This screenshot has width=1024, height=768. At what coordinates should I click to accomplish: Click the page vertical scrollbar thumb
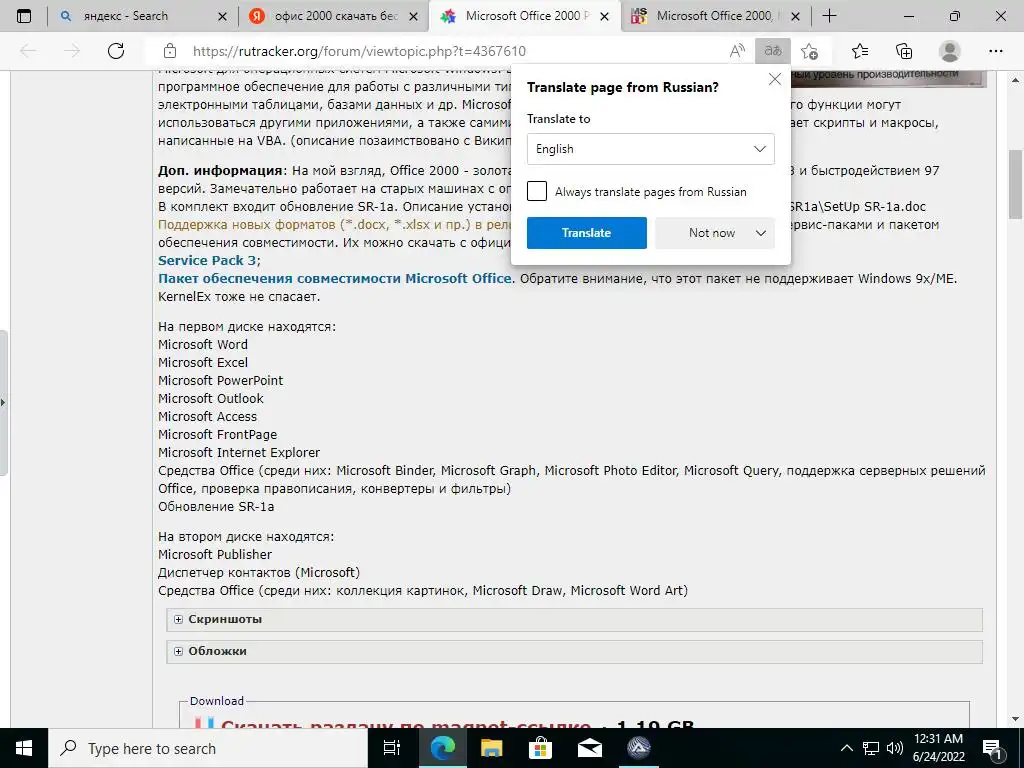(1015, 184)
